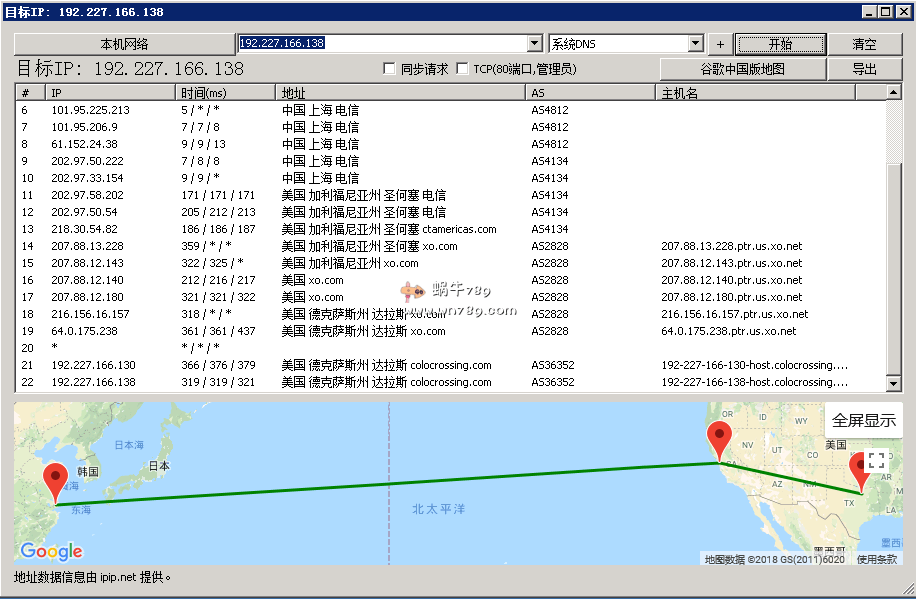916x599 pixels.
Task: Click the 开始 button to start trace
Action: [780, 44]
